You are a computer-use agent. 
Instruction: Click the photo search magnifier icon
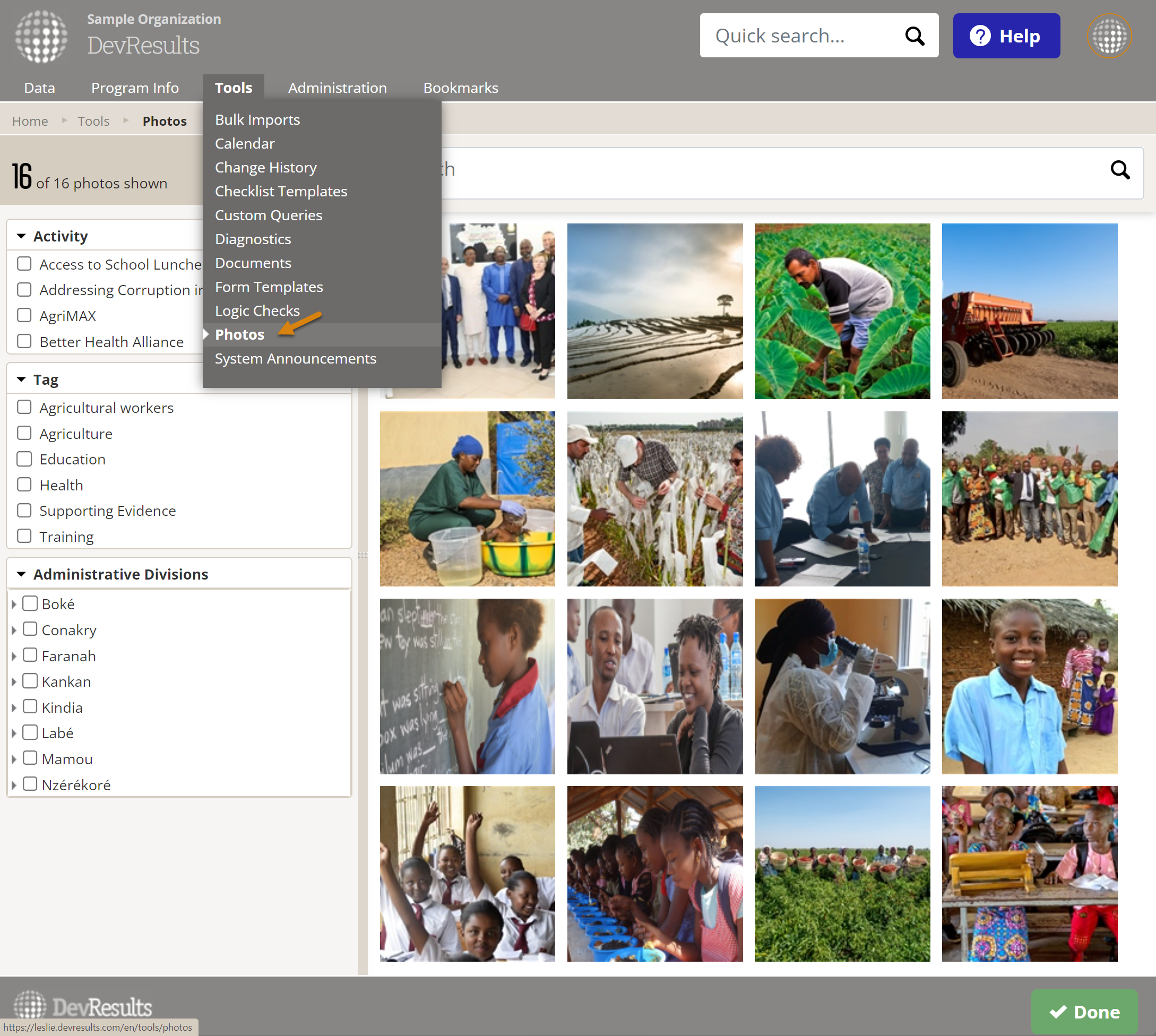click(x=1119, y=170)
